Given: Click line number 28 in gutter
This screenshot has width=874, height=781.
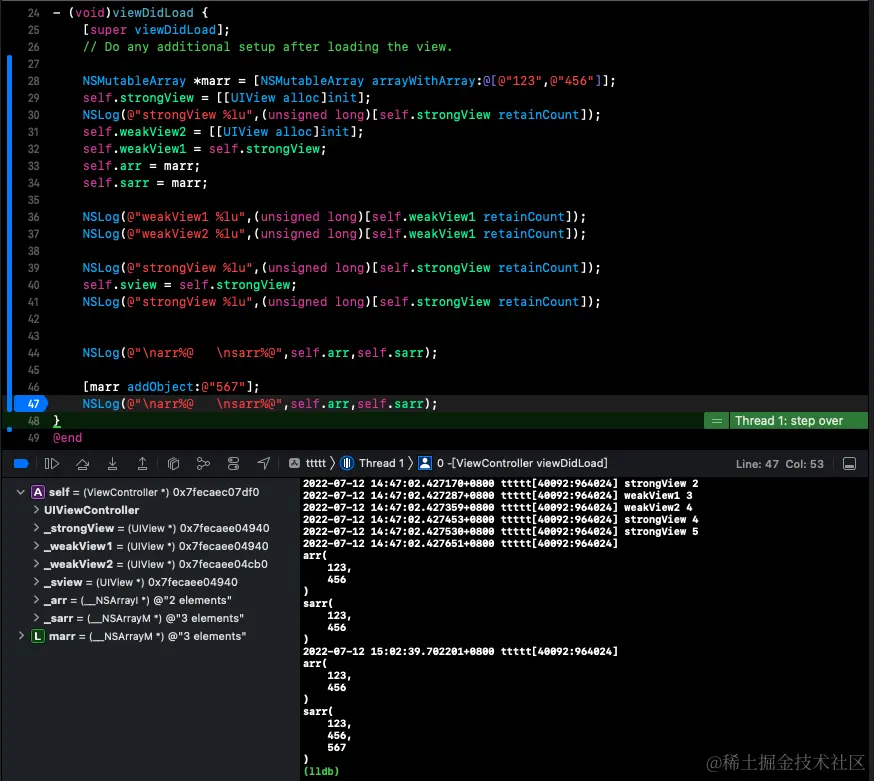Looking at the screenshot, I should [33, 81].
